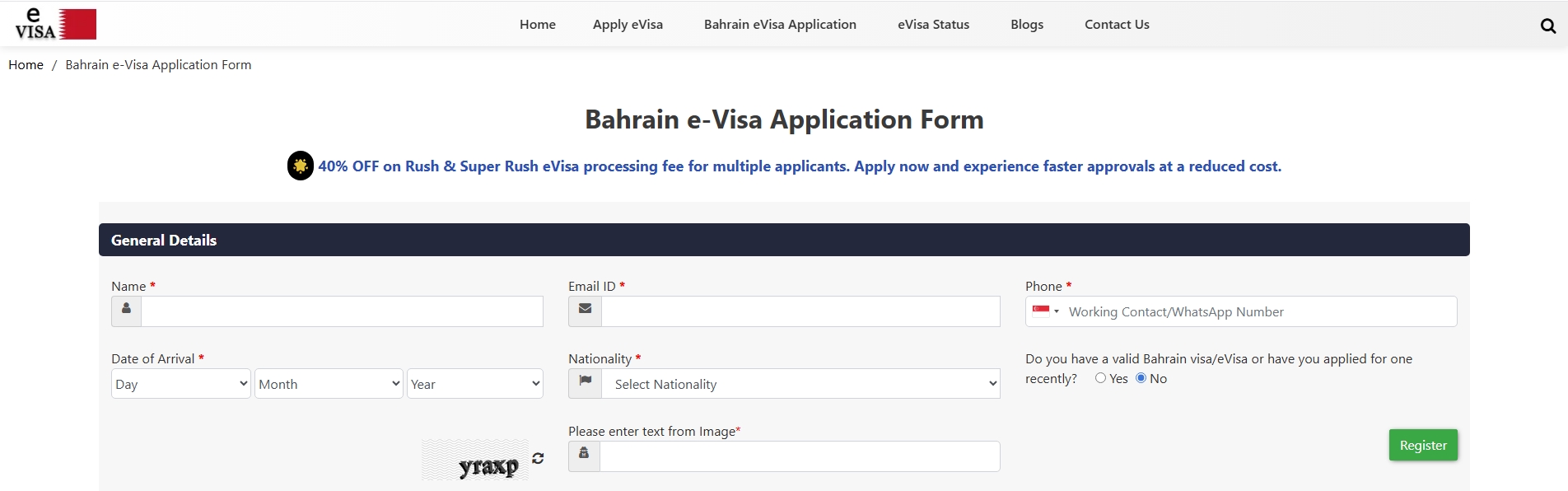The image size is (1568, 491).
Task: Click the eVisa Bahrain flag logo
Action: [x=55, y=25]
